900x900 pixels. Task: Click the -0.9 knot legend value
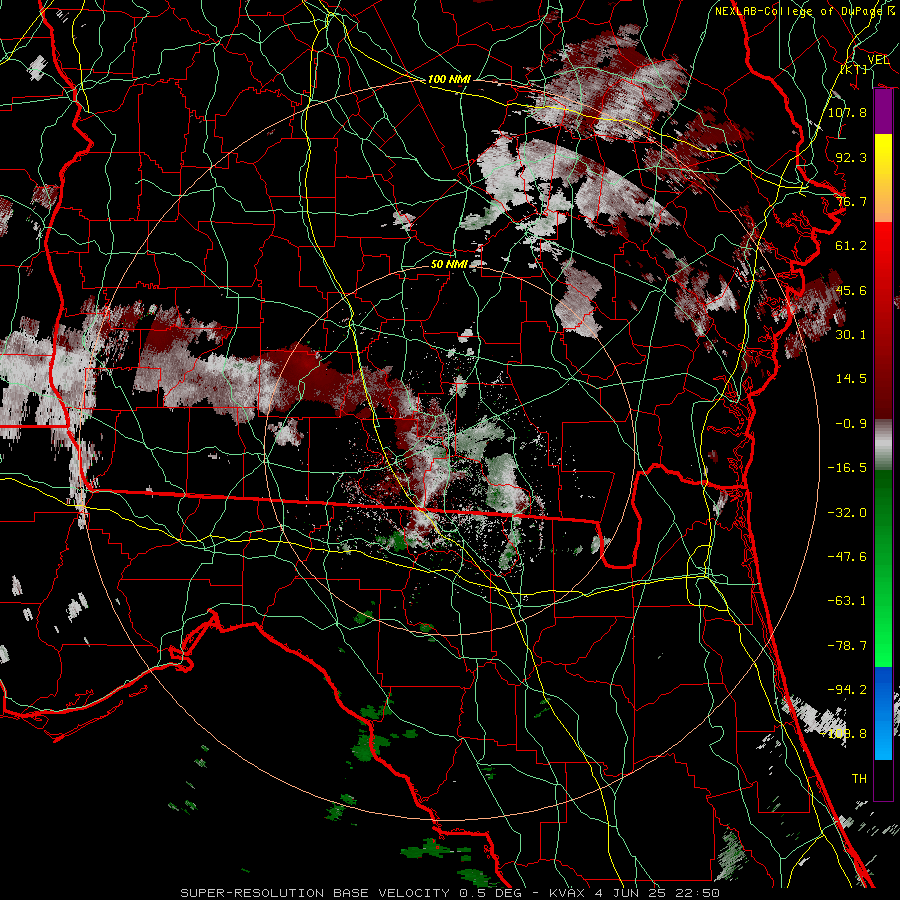tap(851, 424)
